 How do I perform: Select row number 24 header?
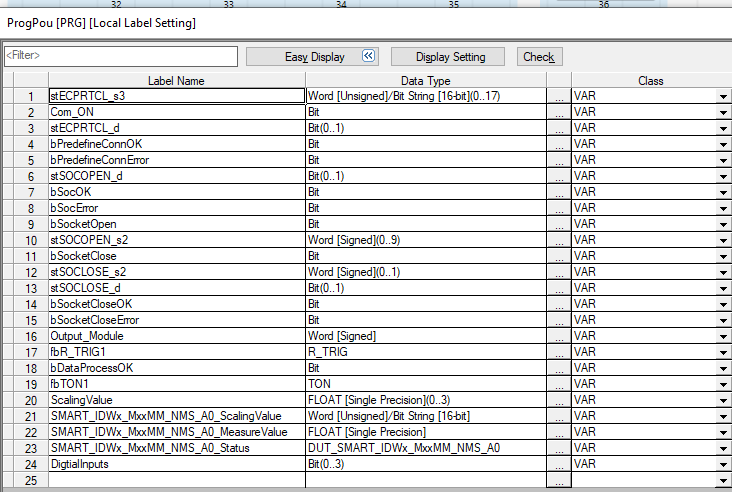31,464
